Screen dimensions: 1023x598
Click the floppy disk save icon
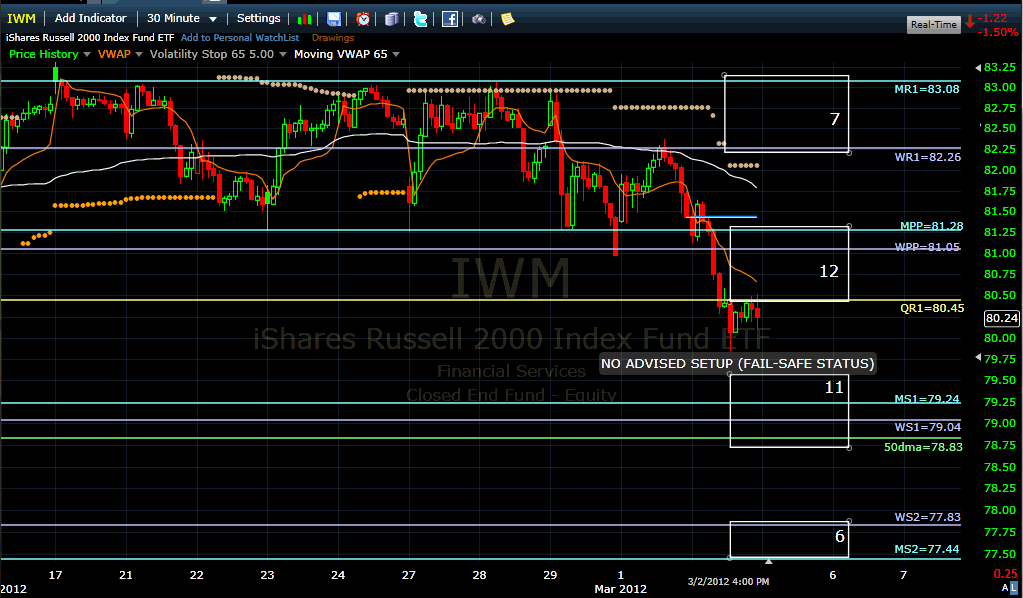pyautogui.click(x=333, y=19)
